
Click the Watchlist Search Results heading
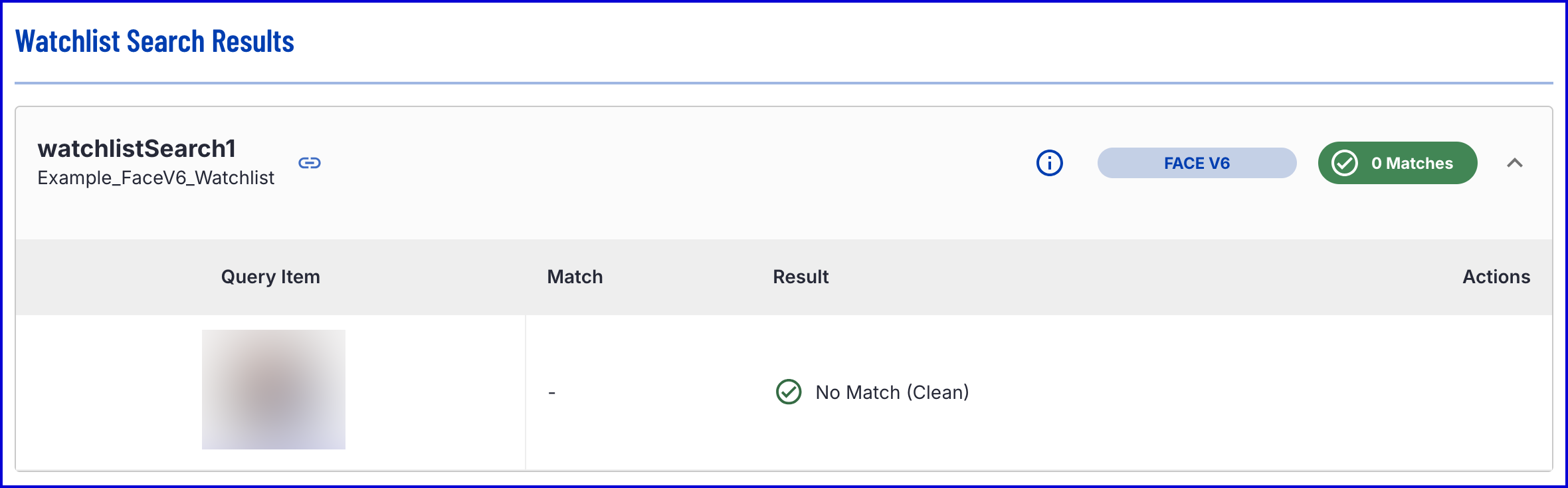pos(154,41)
